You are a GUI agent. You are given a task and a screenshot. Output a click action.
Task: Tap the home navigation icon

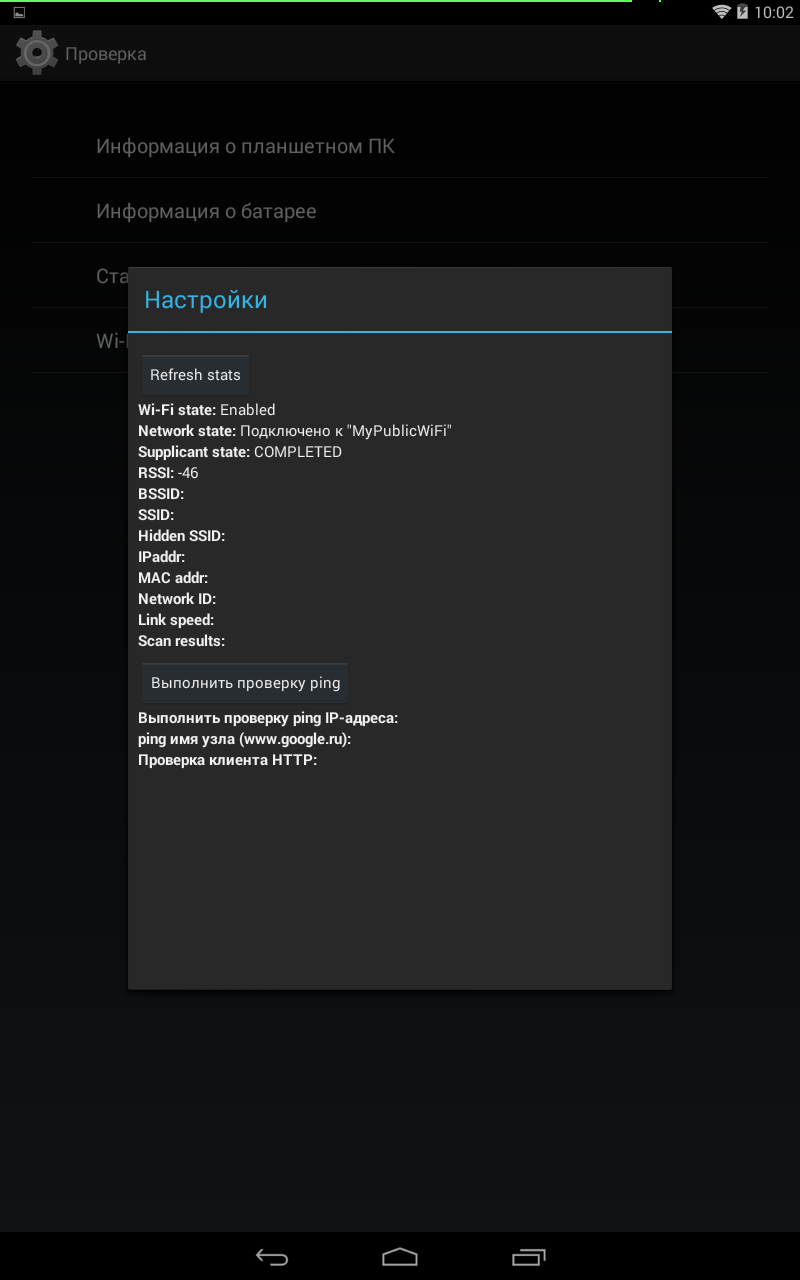point(400,1257)
